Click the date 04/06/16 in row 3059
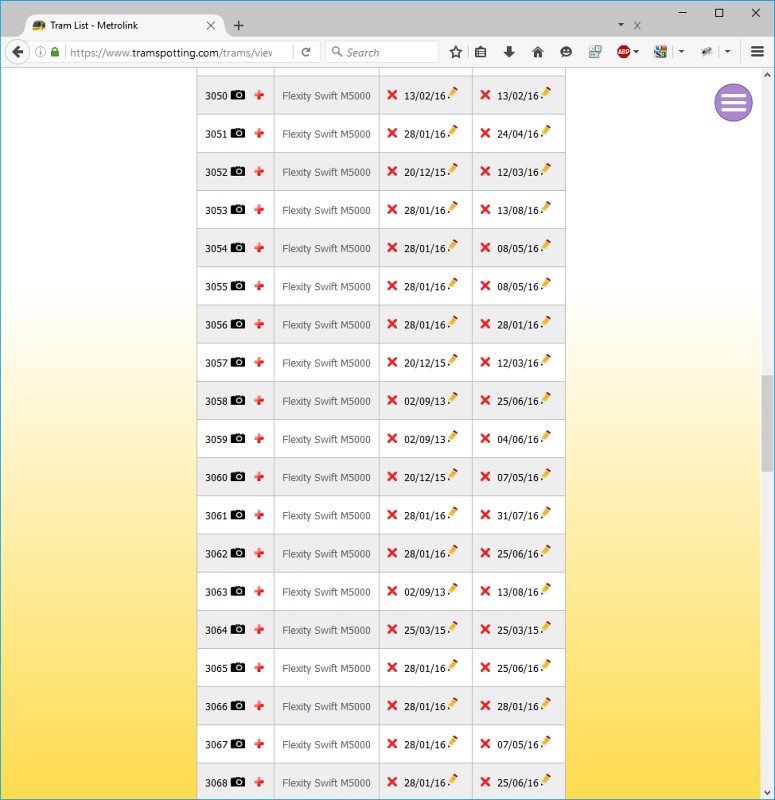Viewport: 775px width, 800px height. (x=518, y=439)
